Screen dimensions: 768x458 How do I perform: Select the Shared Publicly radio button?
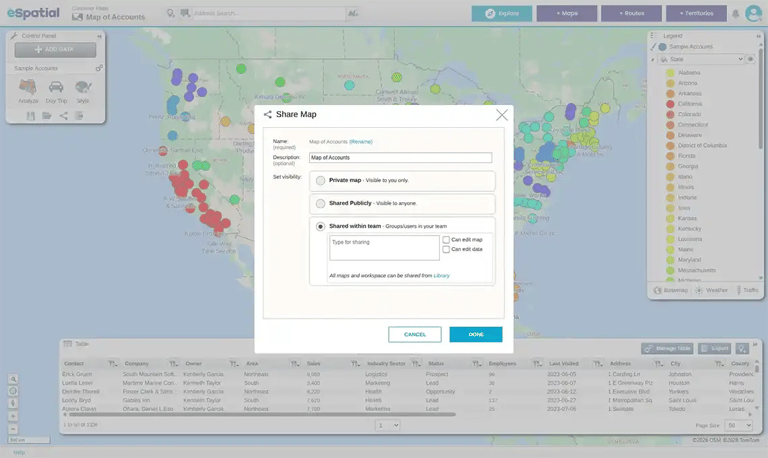click(x=320, y=203)
